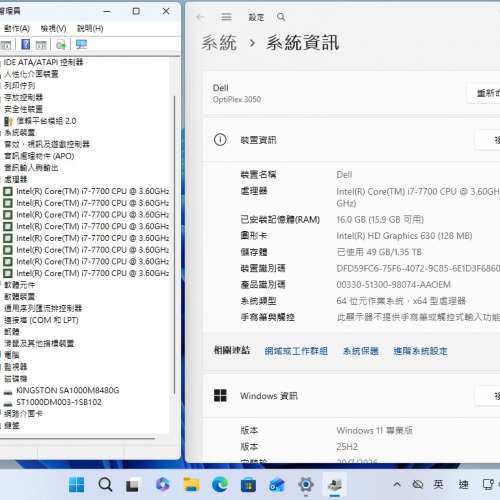Open Task View from the taskbar
500x500 pixels.
click(132, 485)
